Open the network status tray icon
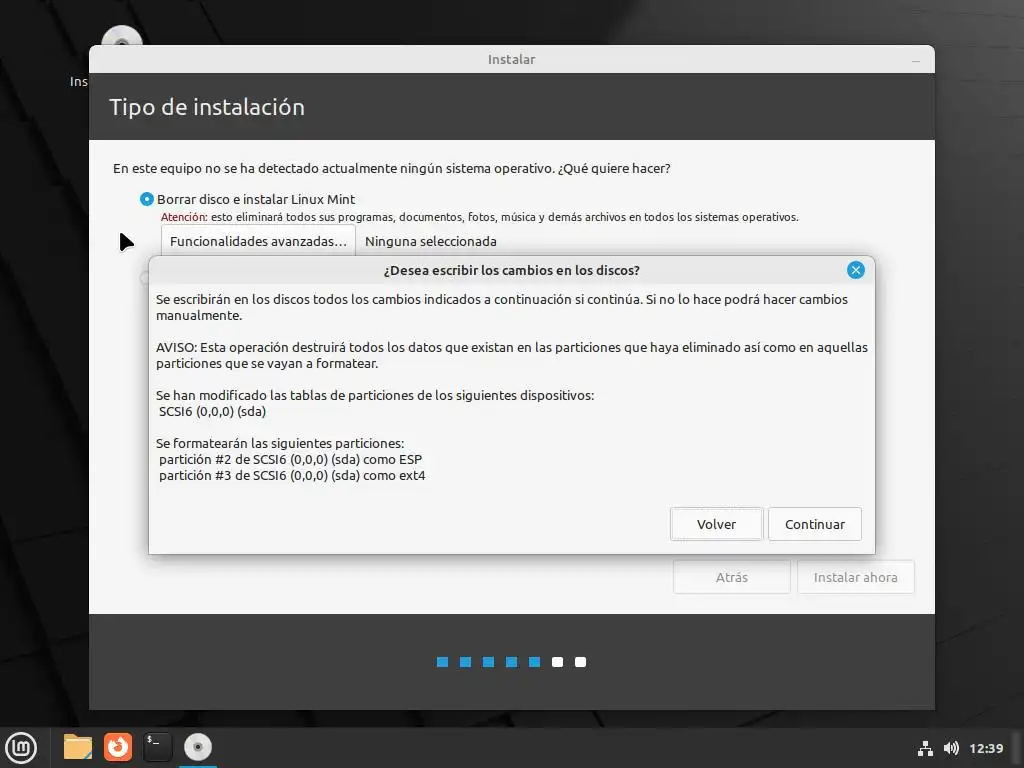Image resolution: width=1024 pixels, height=768 pixels. pyautogui.click(x=925, y=748)
